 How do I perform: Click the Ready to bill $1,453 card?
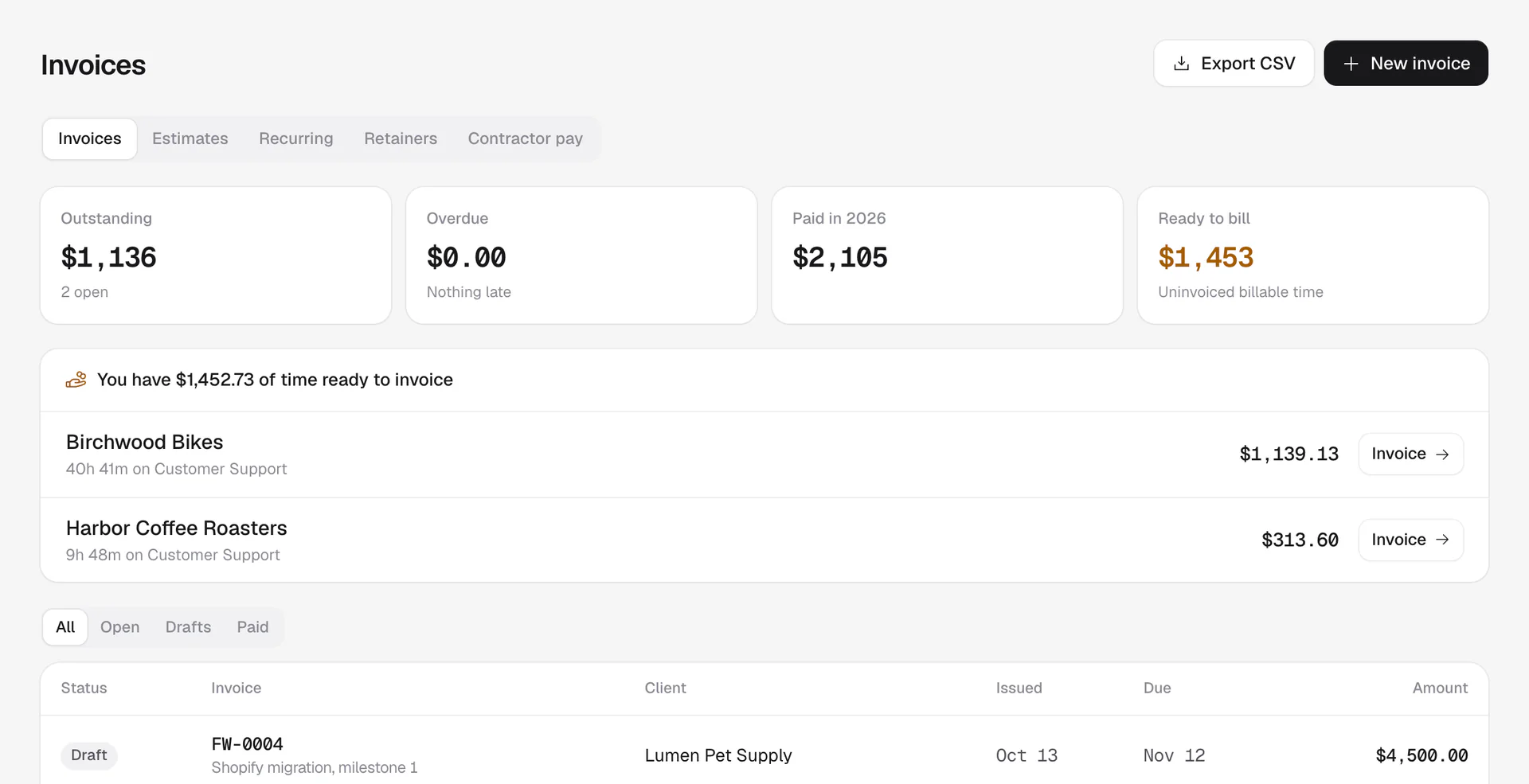click(1313, 255)
